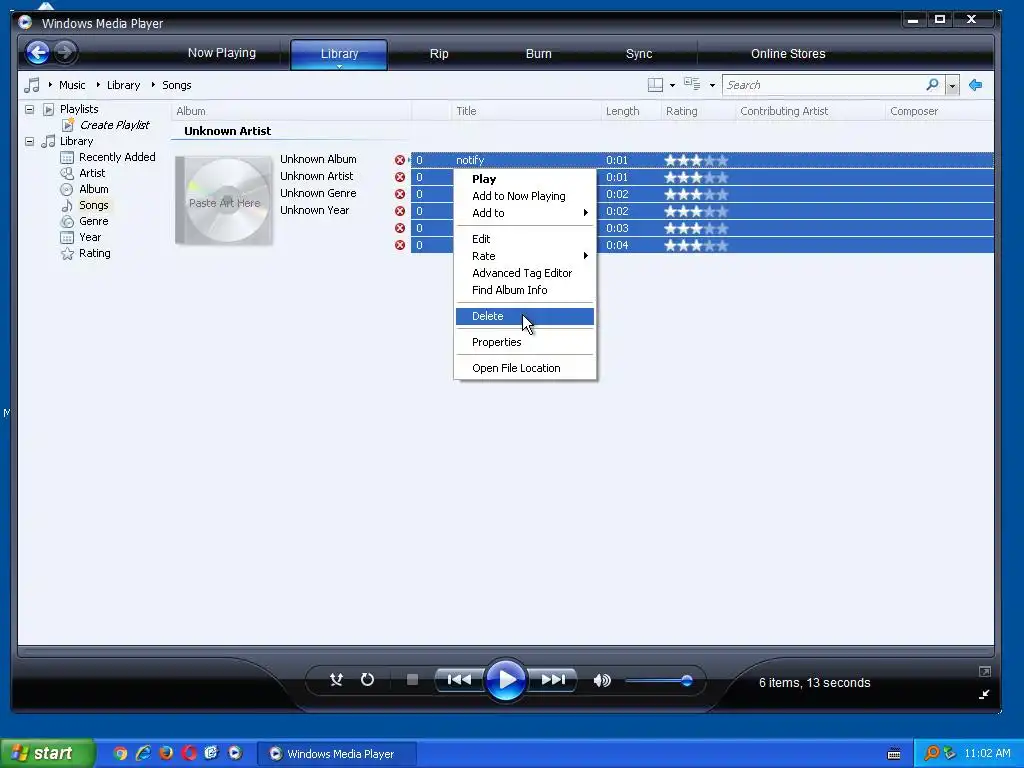Open the layout options icon

(x=655, y=85)
